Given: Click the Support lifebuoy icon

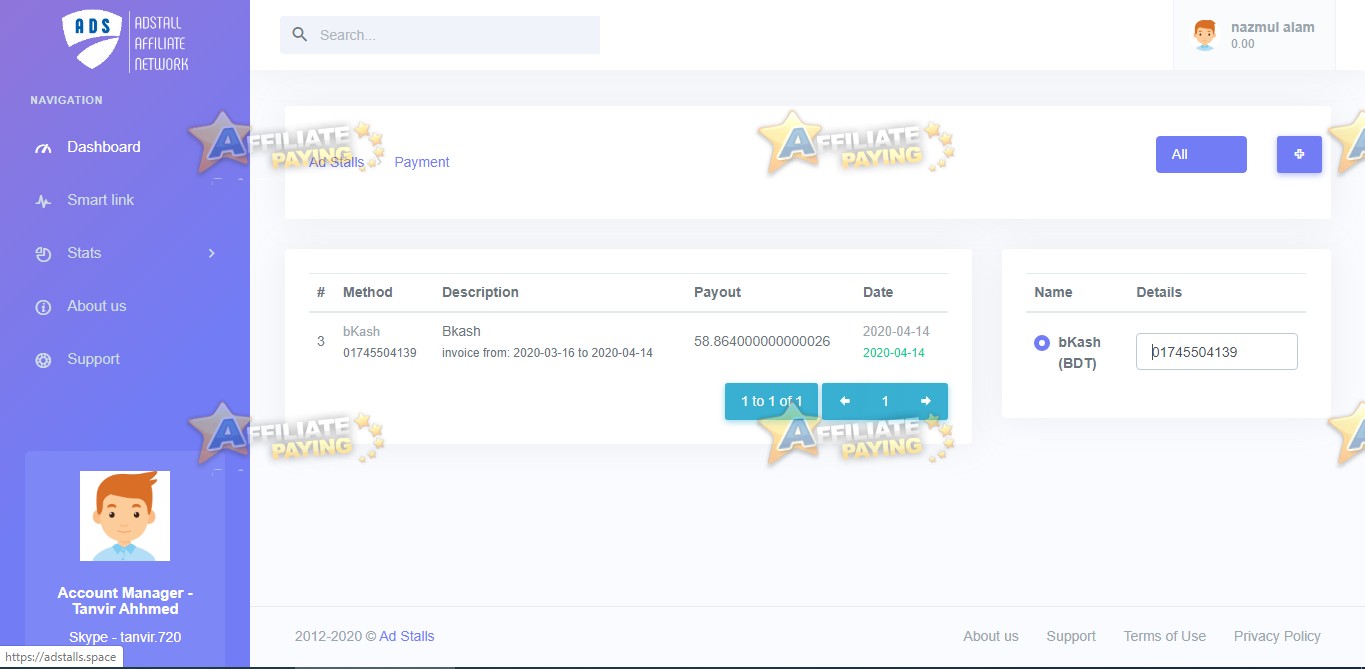Looking at the screenshot, I should [x=42, y=360].
